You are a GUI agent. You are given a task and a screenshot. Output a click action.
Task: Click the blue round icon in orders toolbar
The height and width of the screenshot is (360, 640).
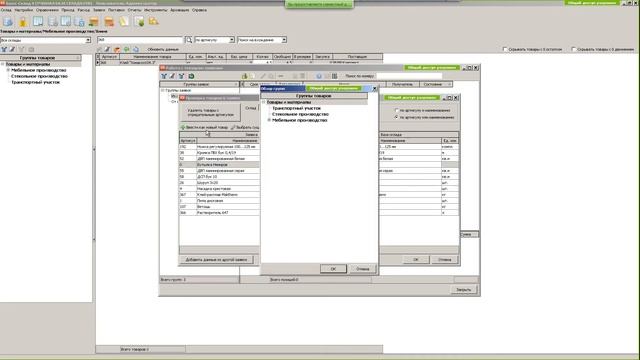[x=319, y=76]
